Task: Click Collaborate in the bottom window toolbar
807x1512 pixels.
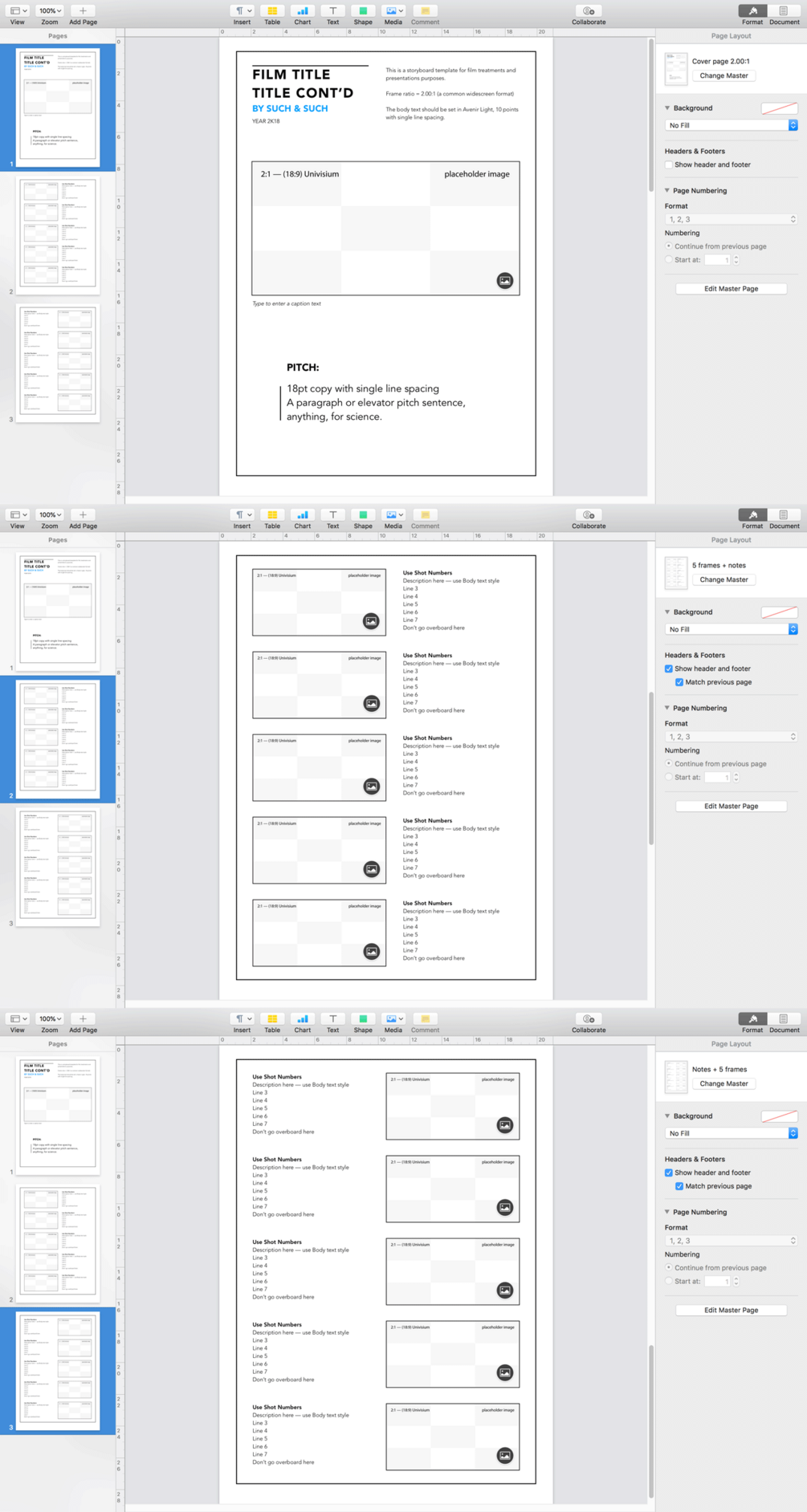Action: pyautogui.click(x=589, y=1019)
